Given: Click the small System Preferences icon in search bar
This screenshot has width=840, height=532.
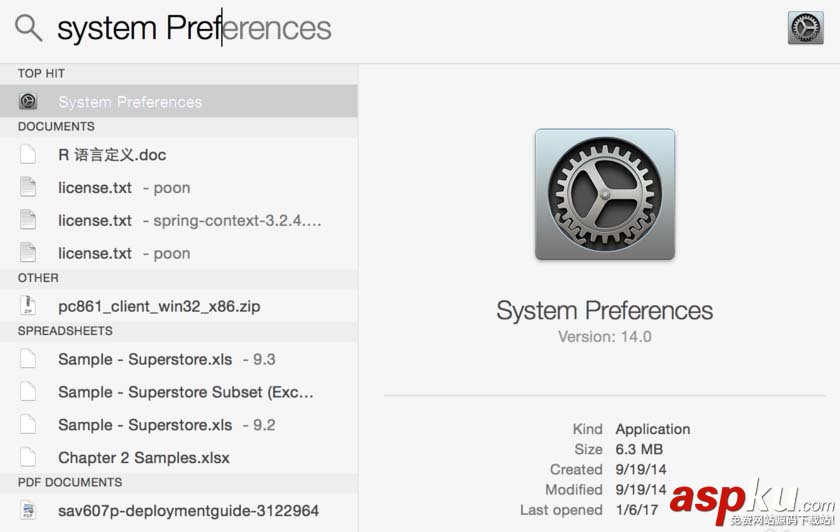Looking at the screenshot, I should 805,28.
